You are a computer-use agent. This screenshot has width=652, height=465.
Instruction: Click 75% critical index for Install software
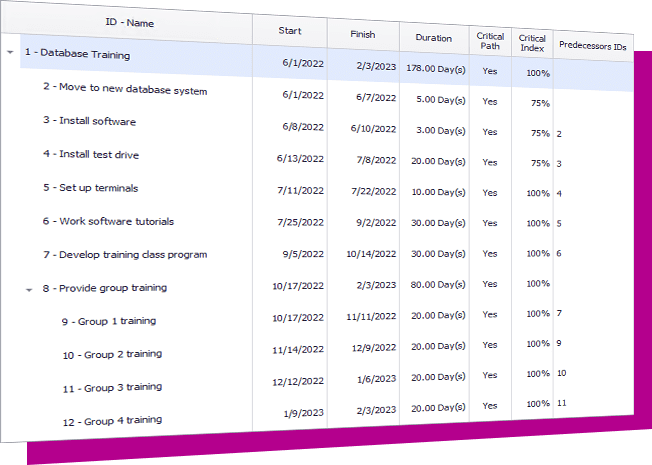point(540,133)
